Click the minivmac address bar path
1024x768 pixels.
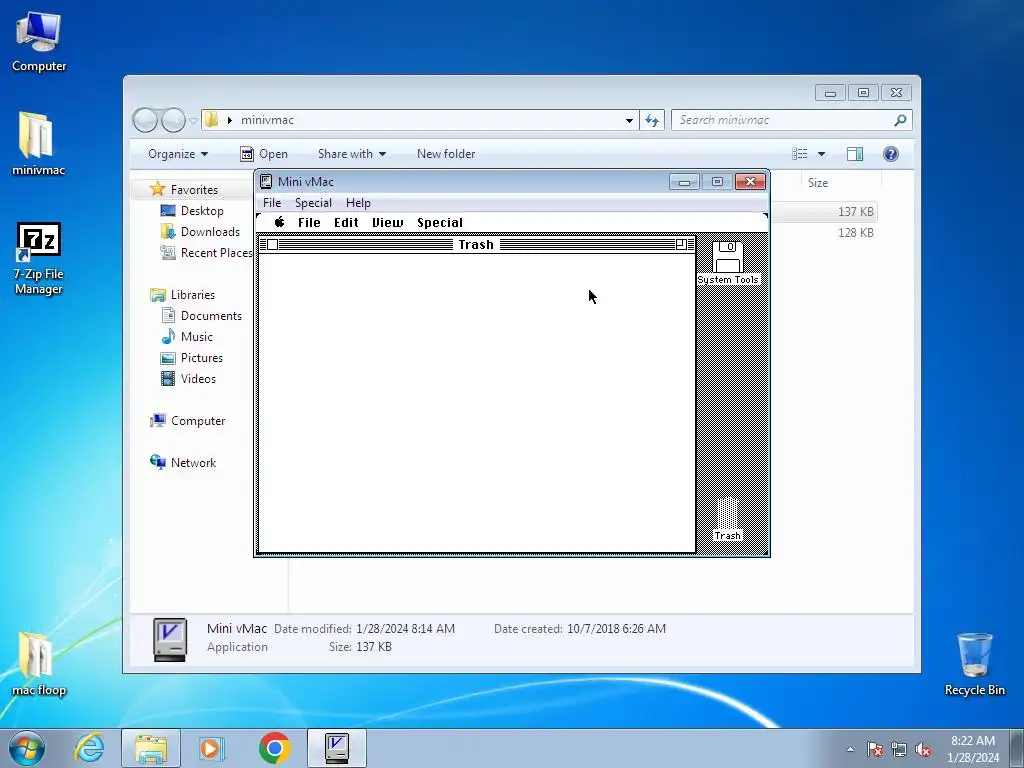(x=267, y=120)
